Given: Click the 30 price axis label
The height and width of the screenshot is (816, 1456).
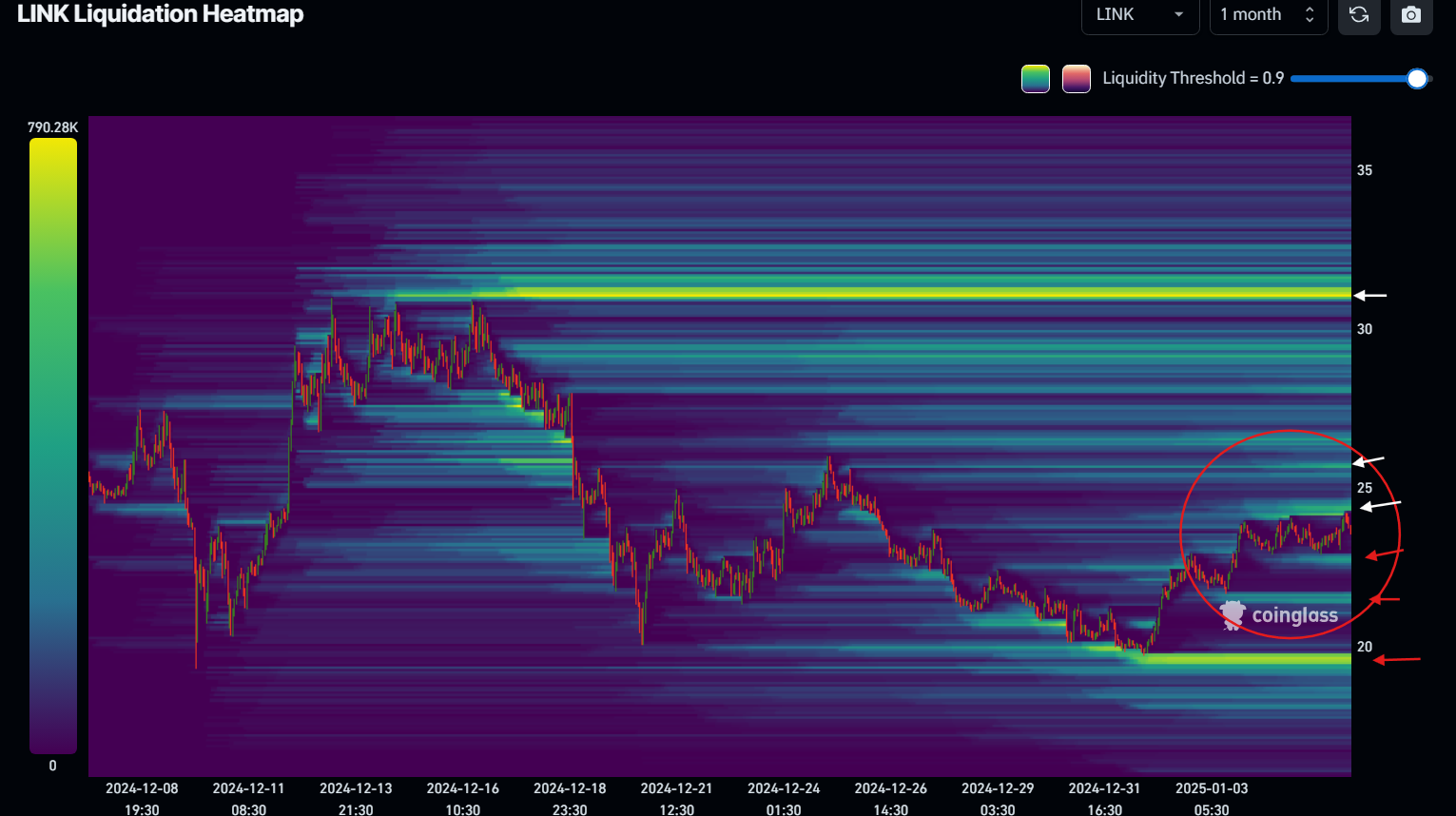Looking at the screenshot, I should click(1365, 329).
